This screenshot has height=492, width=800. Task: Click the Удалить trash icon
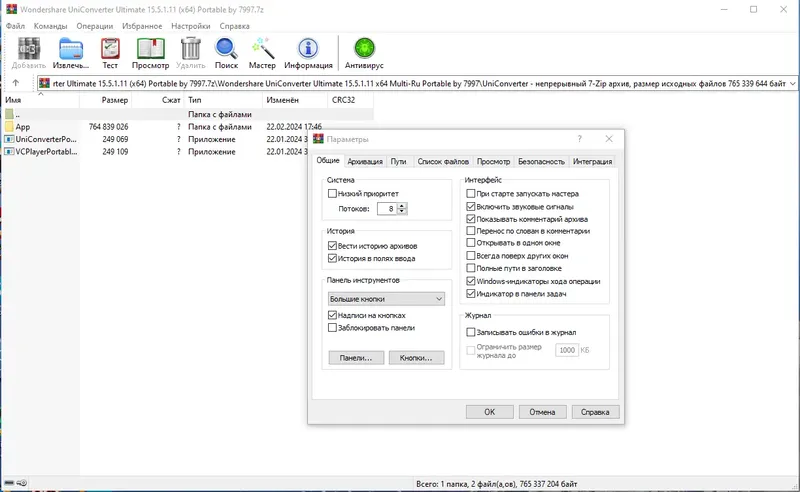(x=191, y=49)
